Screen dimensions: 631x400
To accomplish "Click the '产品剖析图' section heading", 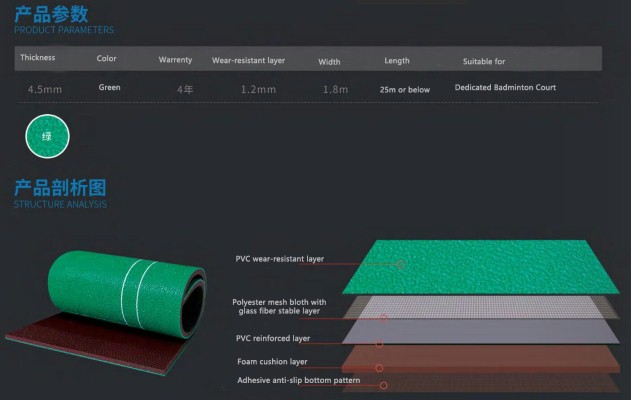I will [60, 188].
